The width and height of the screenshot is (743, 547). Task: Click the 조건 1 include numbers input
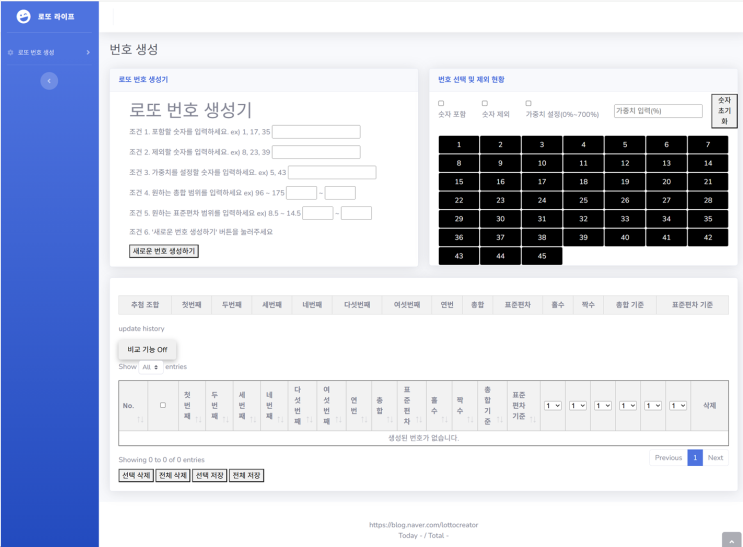316,132
